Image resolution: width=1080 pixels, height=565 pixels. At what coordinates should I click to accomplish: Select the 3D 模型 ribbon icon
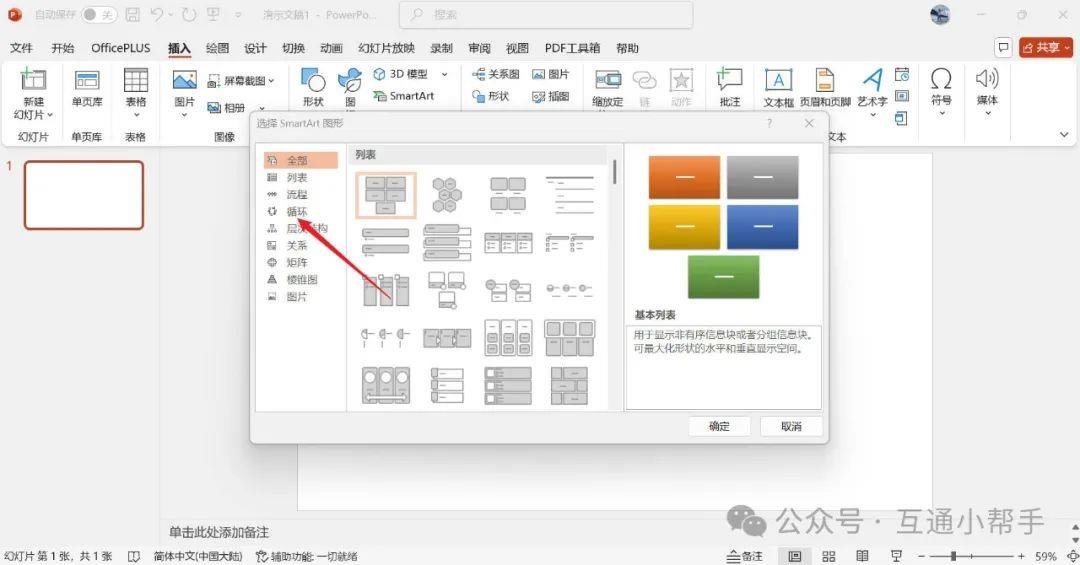[x=400, y=74]
